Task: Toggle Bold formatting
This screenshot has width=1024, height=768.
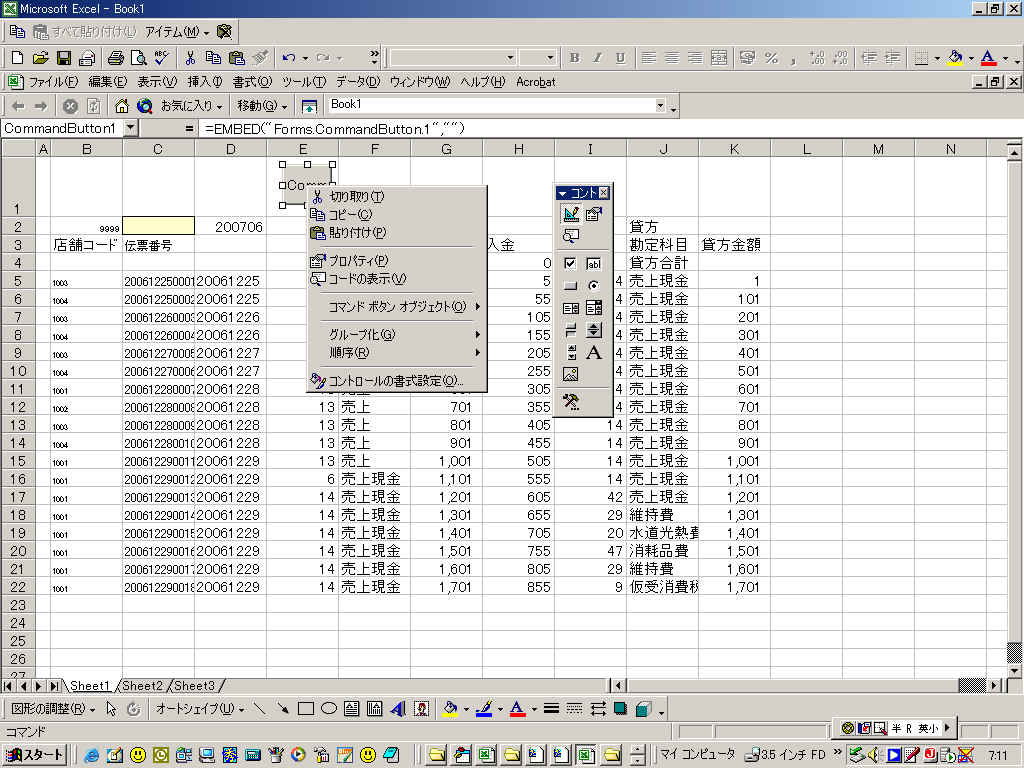Action: (x=575, y=58)
